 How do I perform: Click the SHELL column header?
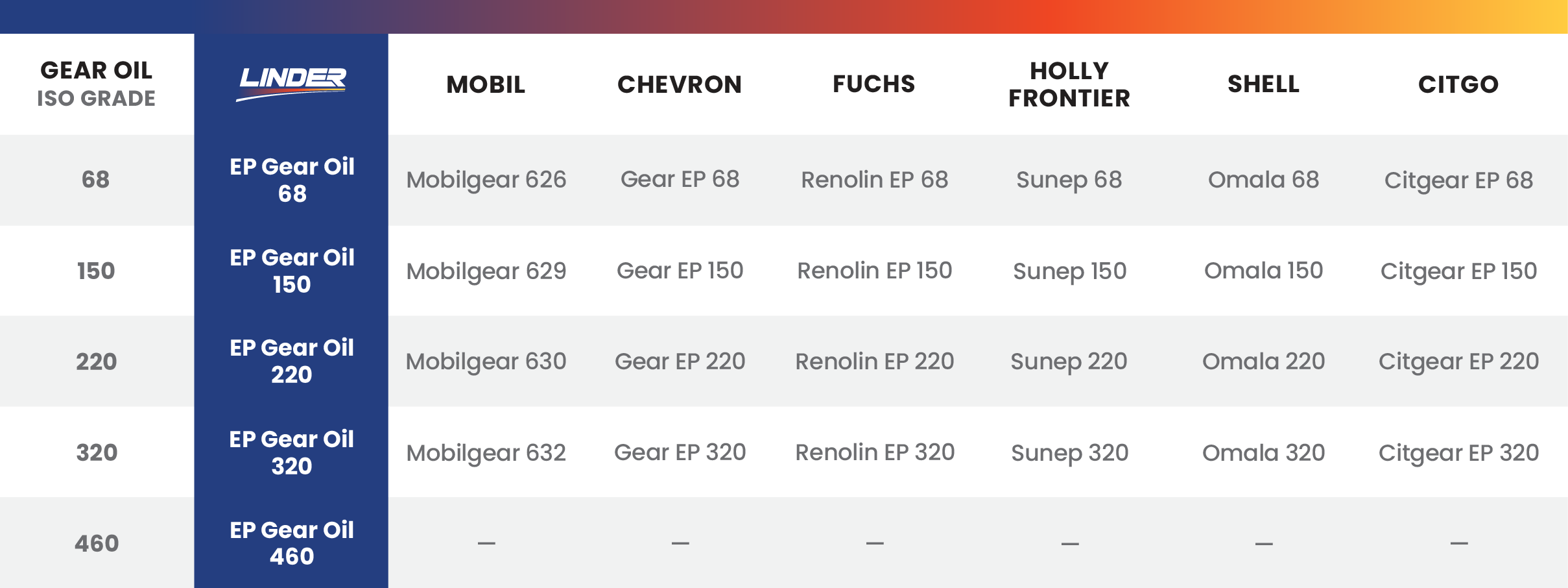click(x=1263, y=84)
